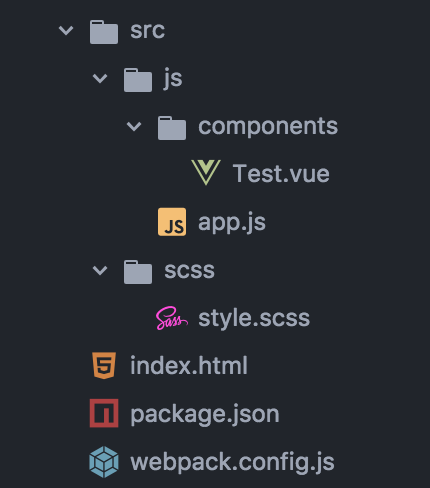
Task: Open the webpack.config.js file
Action: click(x=232, y=463)
